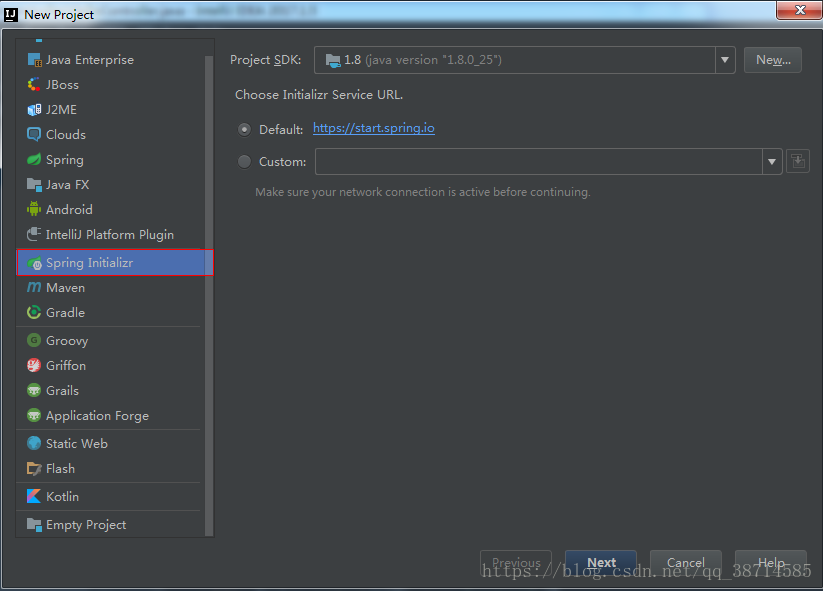Choose Spring Initializr in project list

tap(115, 262)
